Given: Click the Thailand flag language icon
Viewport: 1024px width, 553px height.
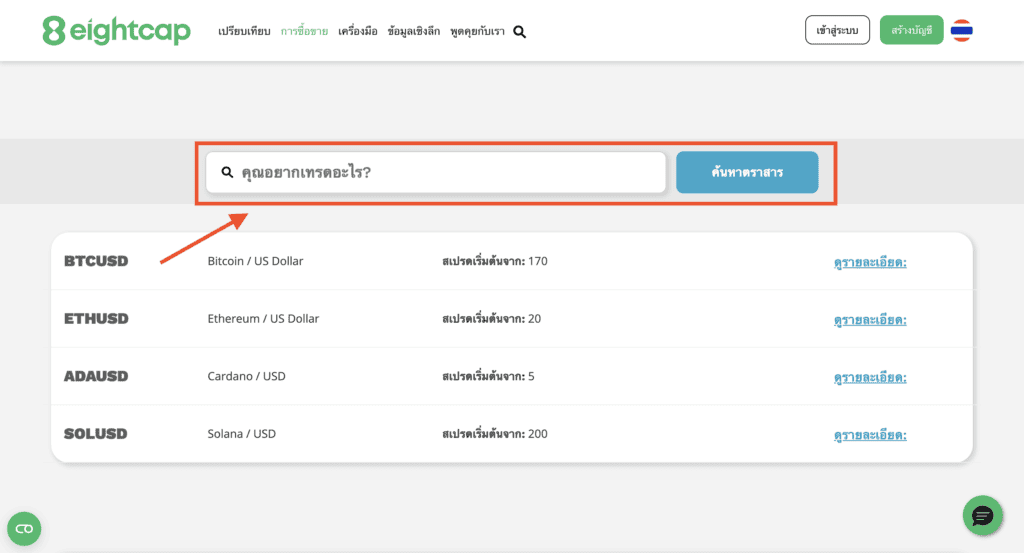Looking at the screenshot, I should (x=962, y=31).
